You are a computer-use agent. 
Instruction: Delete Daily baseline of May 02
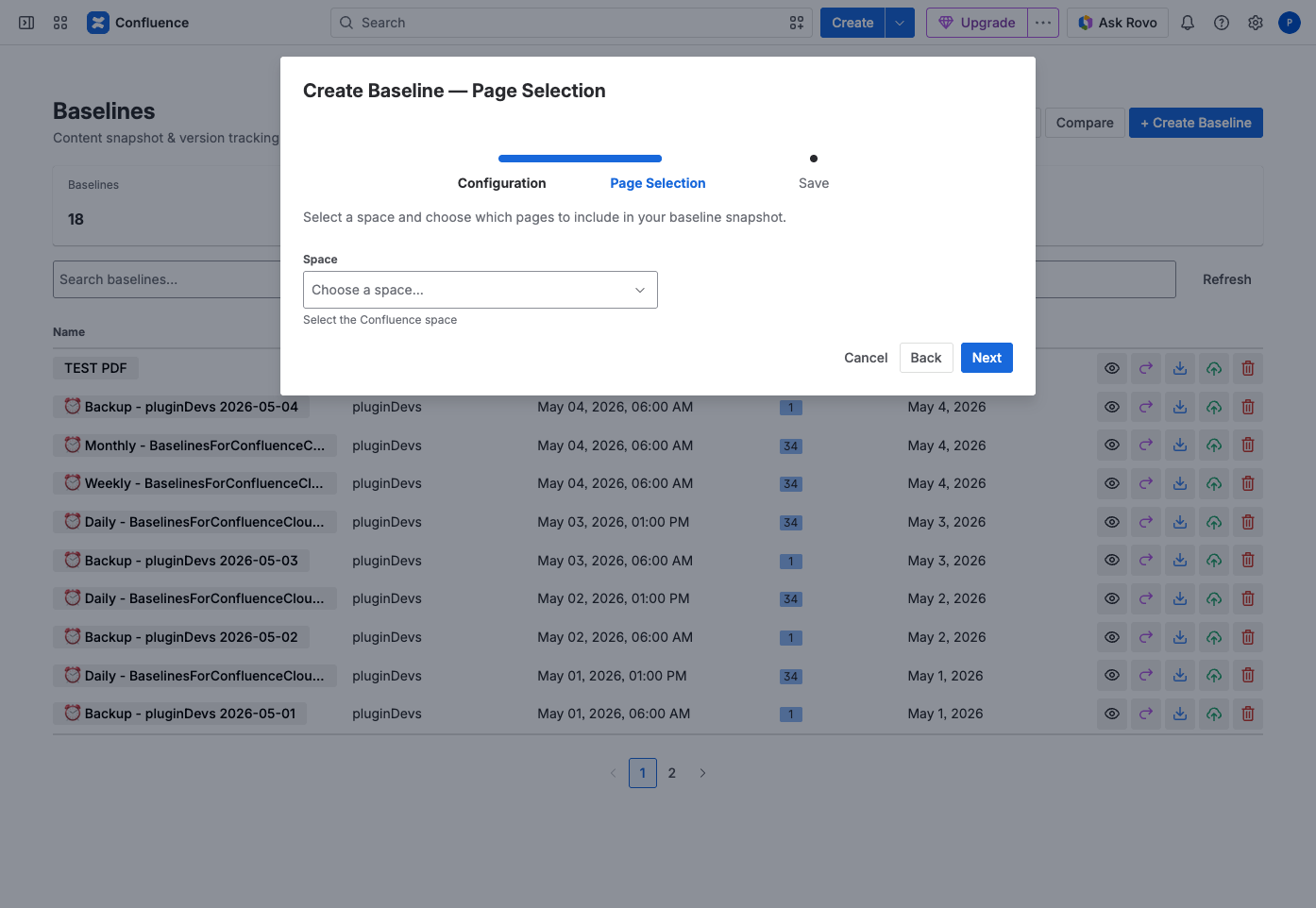(x=1248, y=598)
